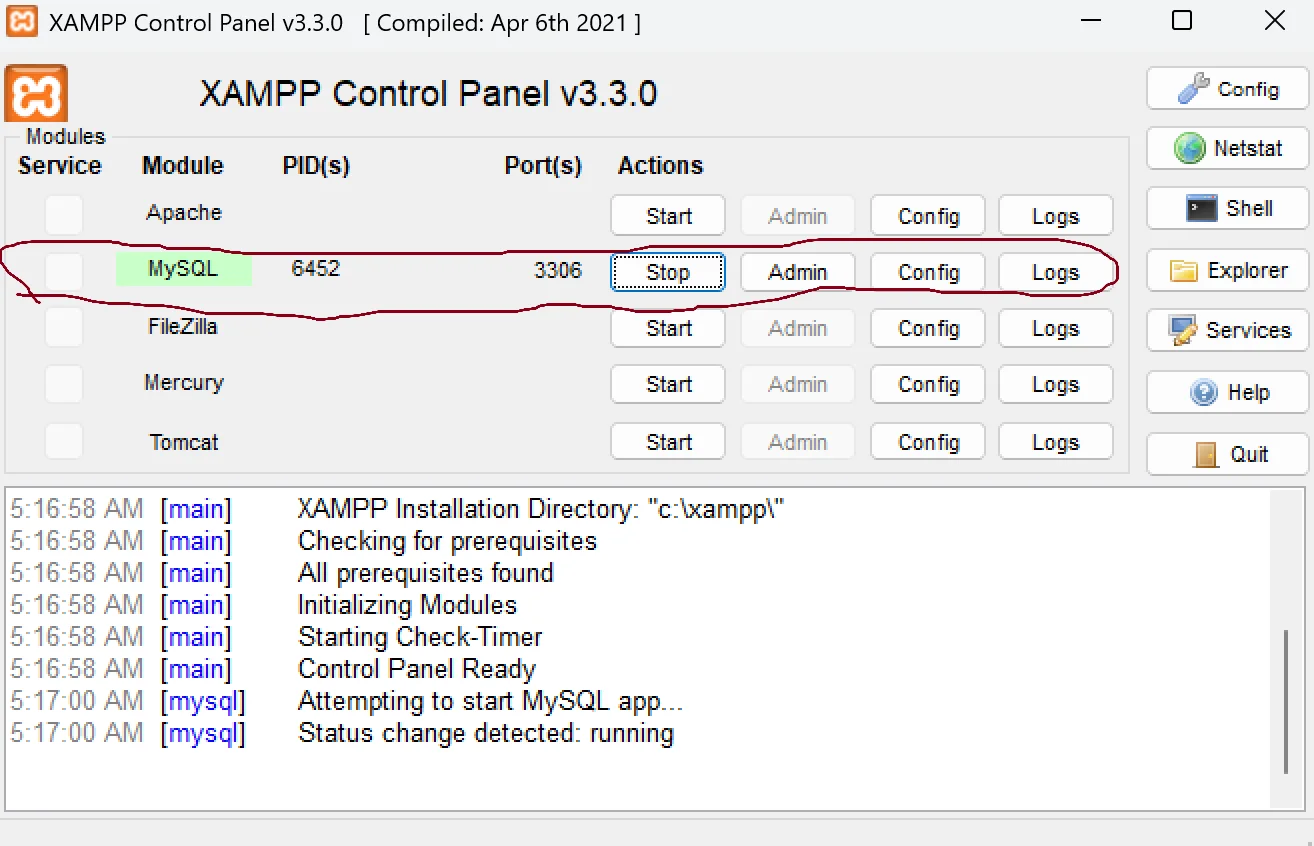Click the "Checking for prerequisites" log entry
Image resolution: width=1314 pixels, height=846 pixels.
(447, 541)
